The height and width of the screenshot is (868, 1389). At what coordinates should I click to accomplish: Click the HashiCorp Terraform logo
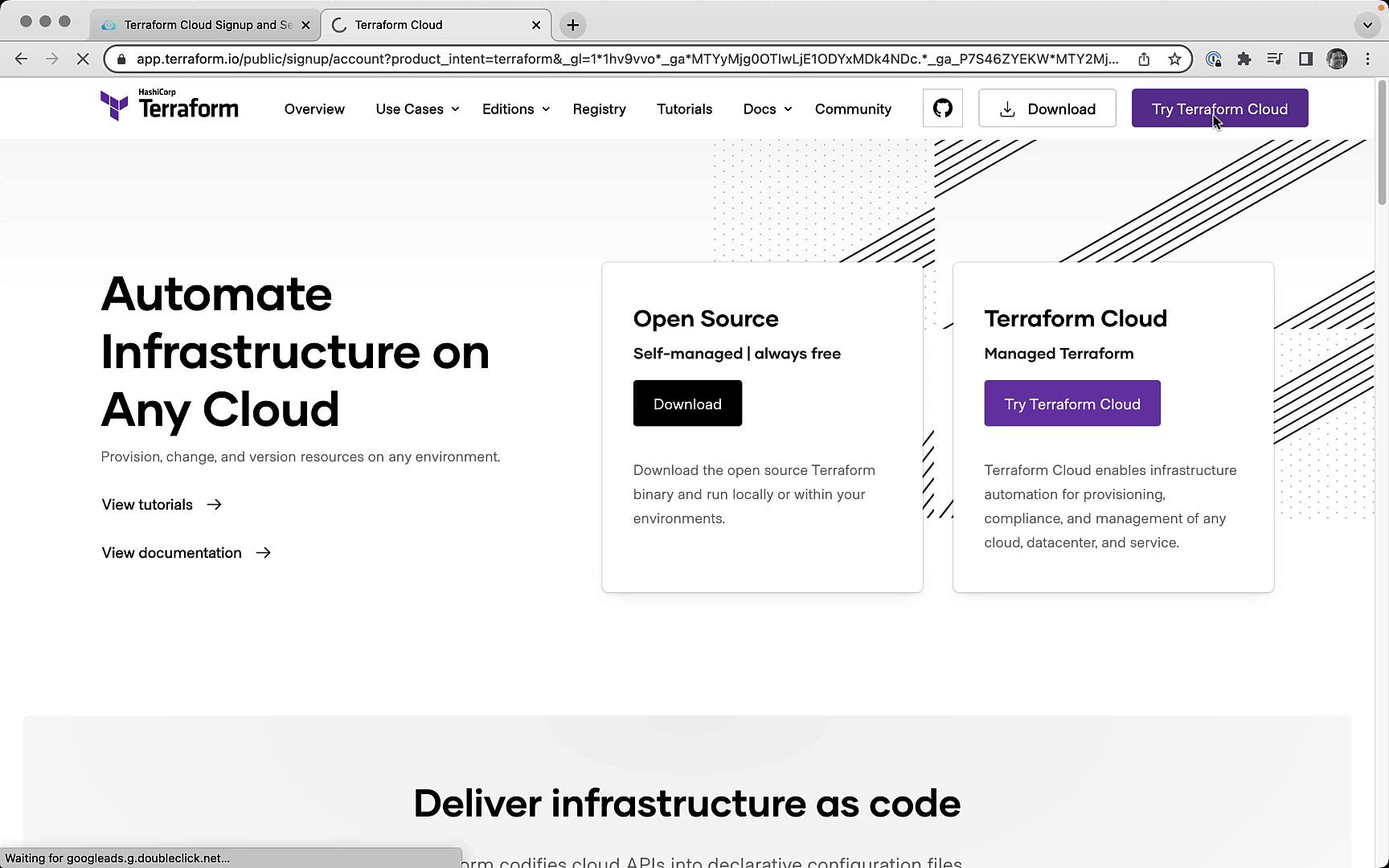click(x=170, y=105)
